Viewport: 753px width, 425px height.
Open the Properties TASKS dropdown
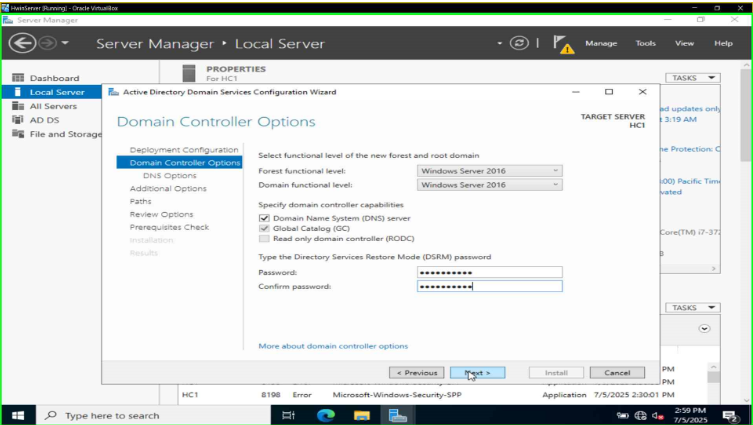pos(692,78)
